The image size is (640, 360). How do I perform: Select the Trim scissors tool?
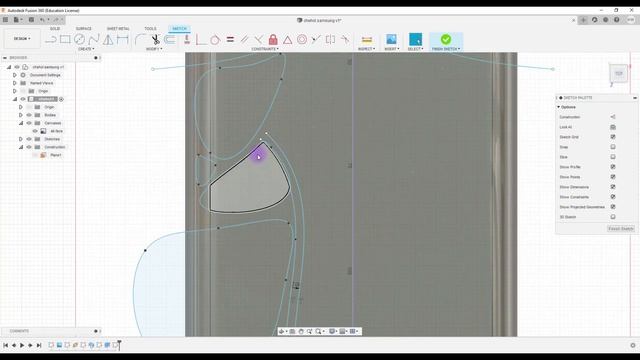coord(155,40)
